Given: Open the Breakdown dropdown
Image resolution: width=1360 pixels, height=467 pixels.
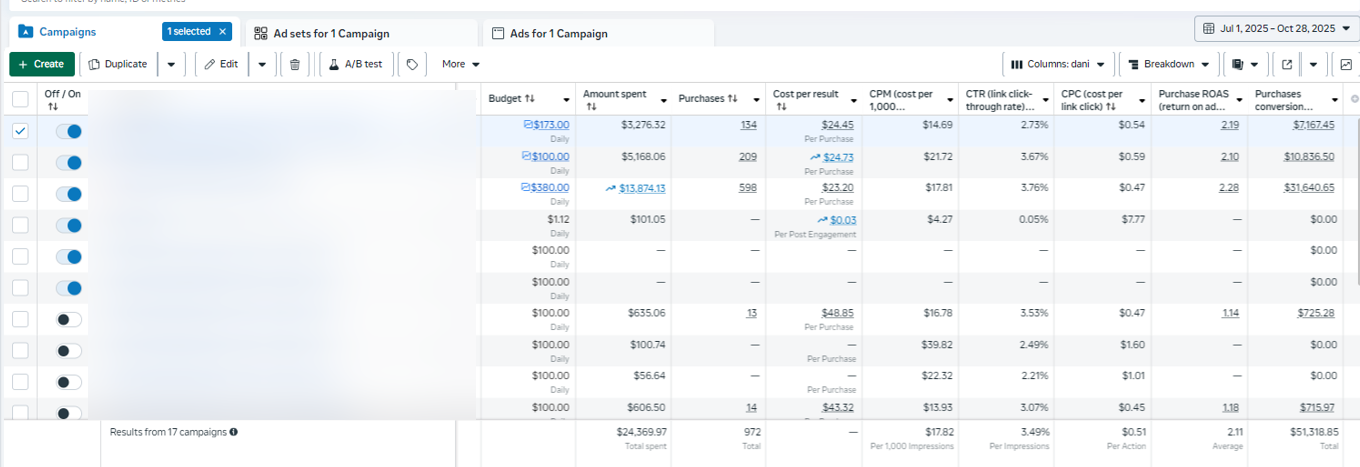Looking at the screenshot, I should point(1167,64).
